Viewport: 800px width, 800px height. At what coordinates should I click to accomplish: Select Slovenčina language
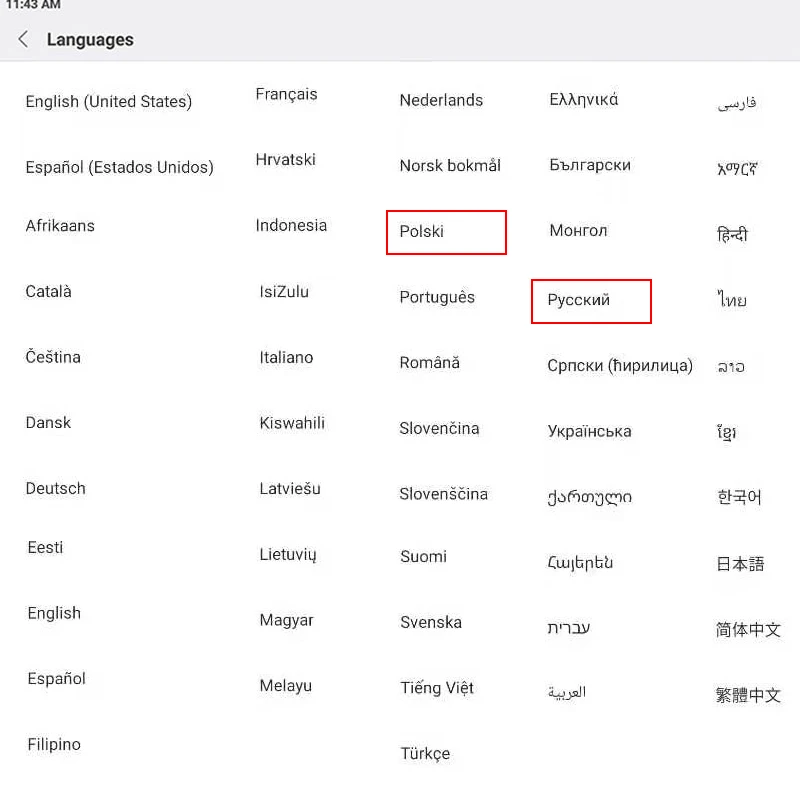coord(439,428)
